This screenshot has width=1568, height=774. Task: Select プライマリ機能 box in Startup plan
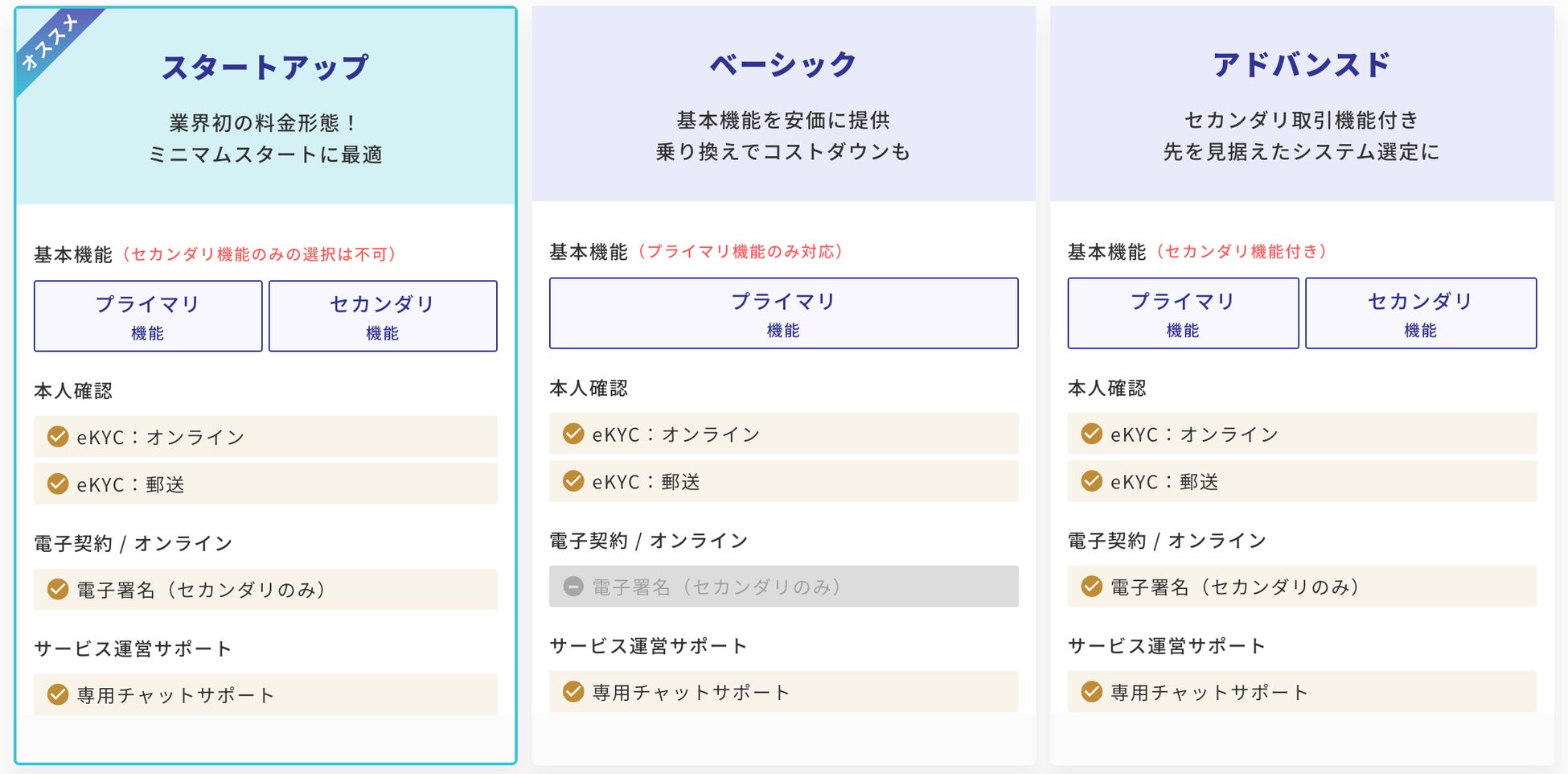pos(148,316)
